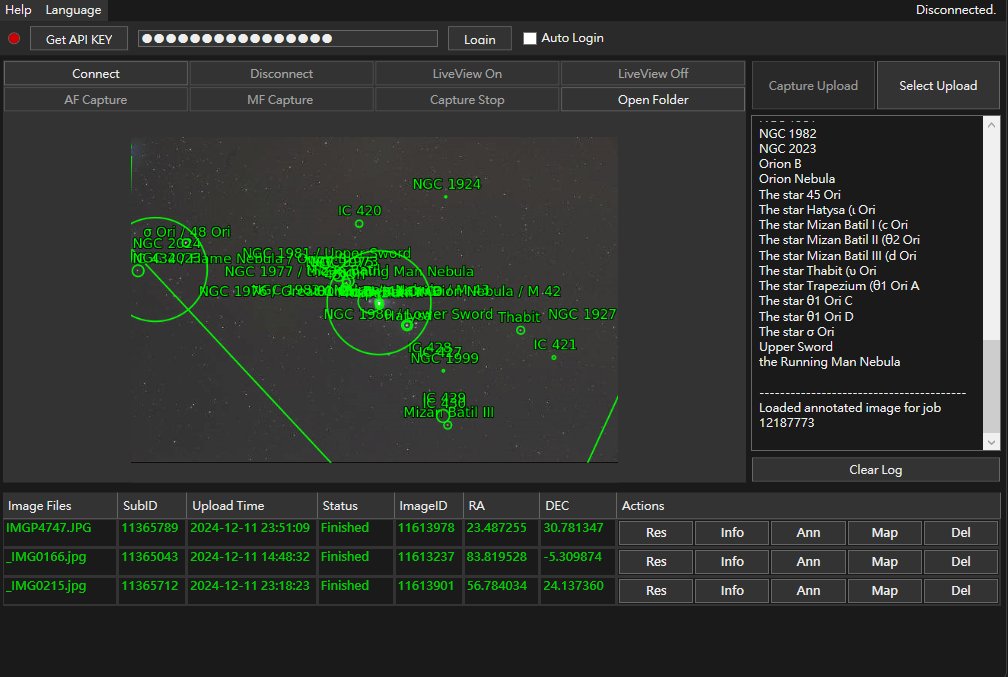Click the Login button
1008x677 pixels.
click(480, 39)
